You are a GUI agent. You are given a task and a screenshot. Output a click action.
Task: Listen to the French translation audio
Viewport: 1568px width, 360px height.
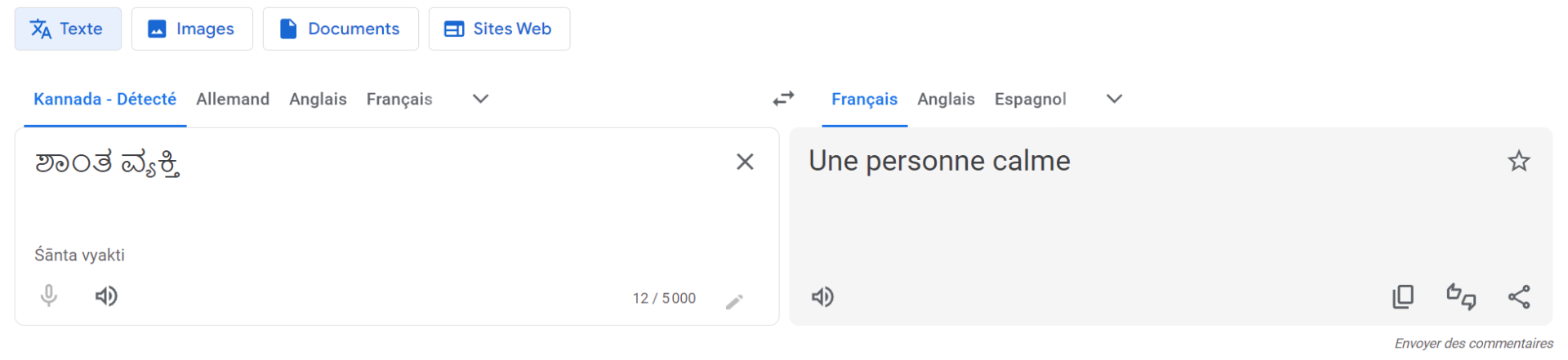tap(822, 297)
